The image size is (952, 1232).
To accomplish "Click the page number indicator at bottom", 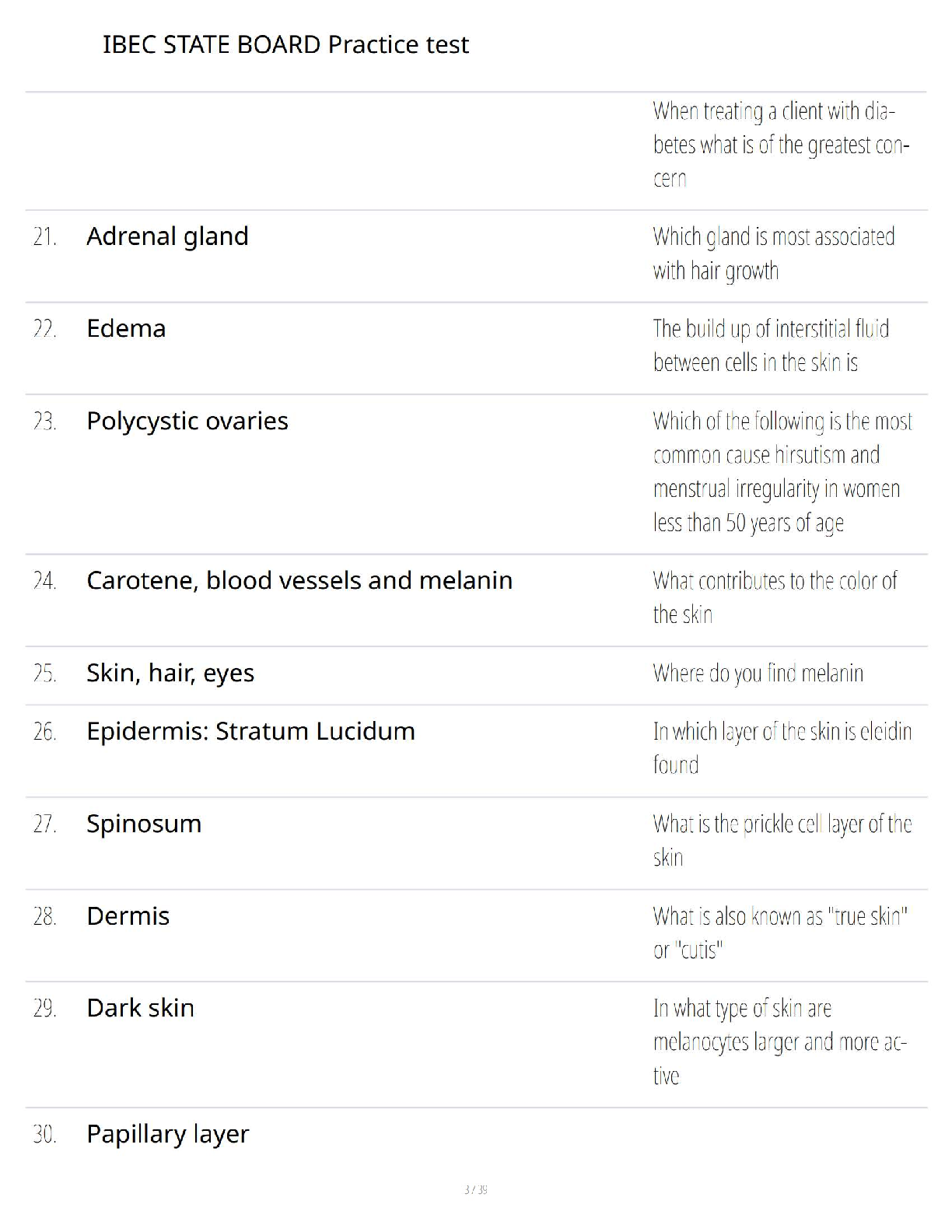I will point(475,1189).
